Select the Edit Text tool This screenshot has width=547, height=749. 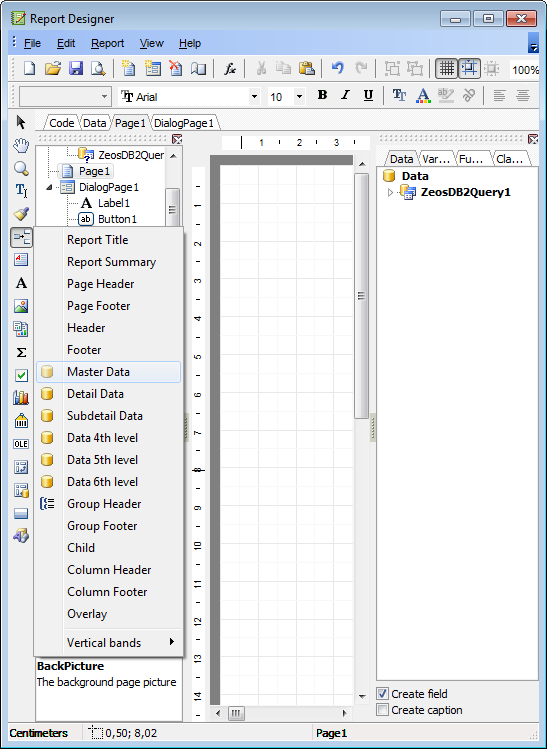point(21,191)
